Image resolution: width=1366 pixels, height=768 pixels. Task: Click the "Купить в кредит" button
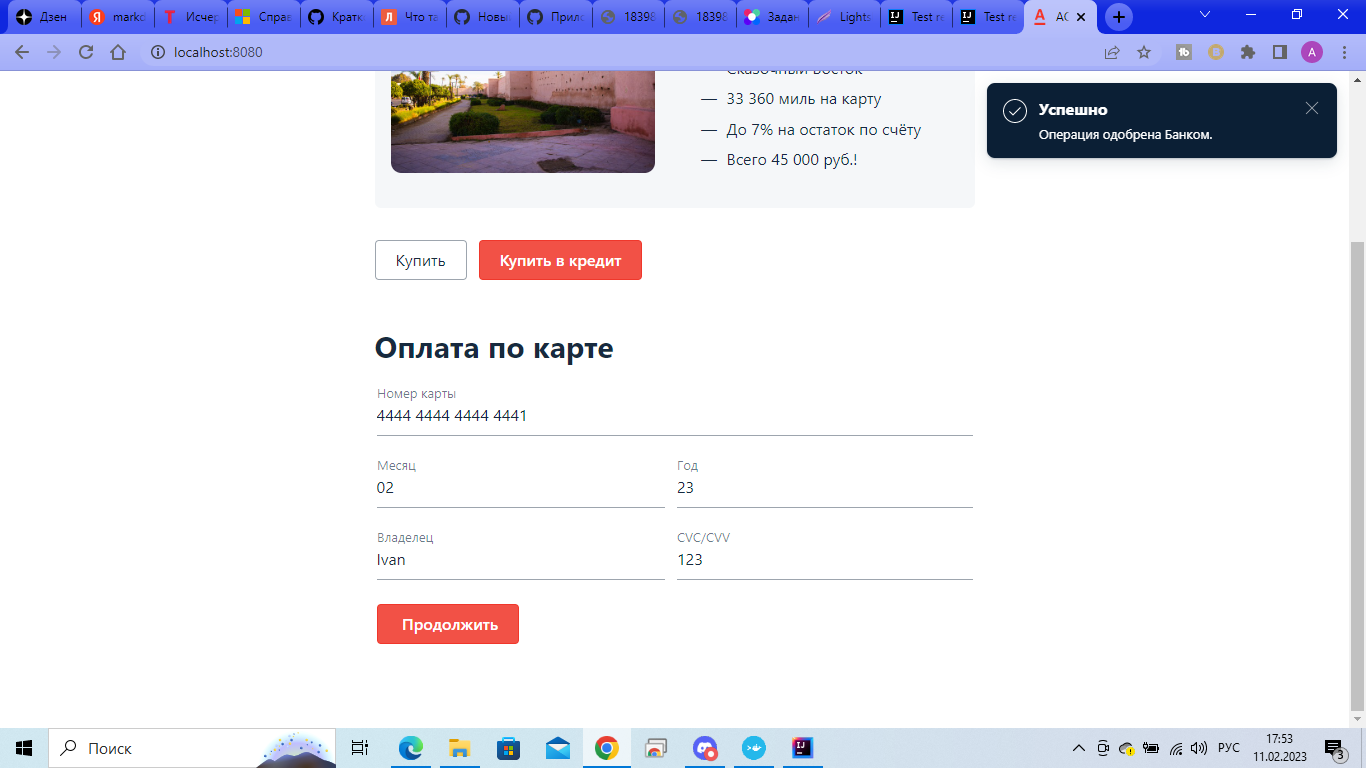[560, 260]
